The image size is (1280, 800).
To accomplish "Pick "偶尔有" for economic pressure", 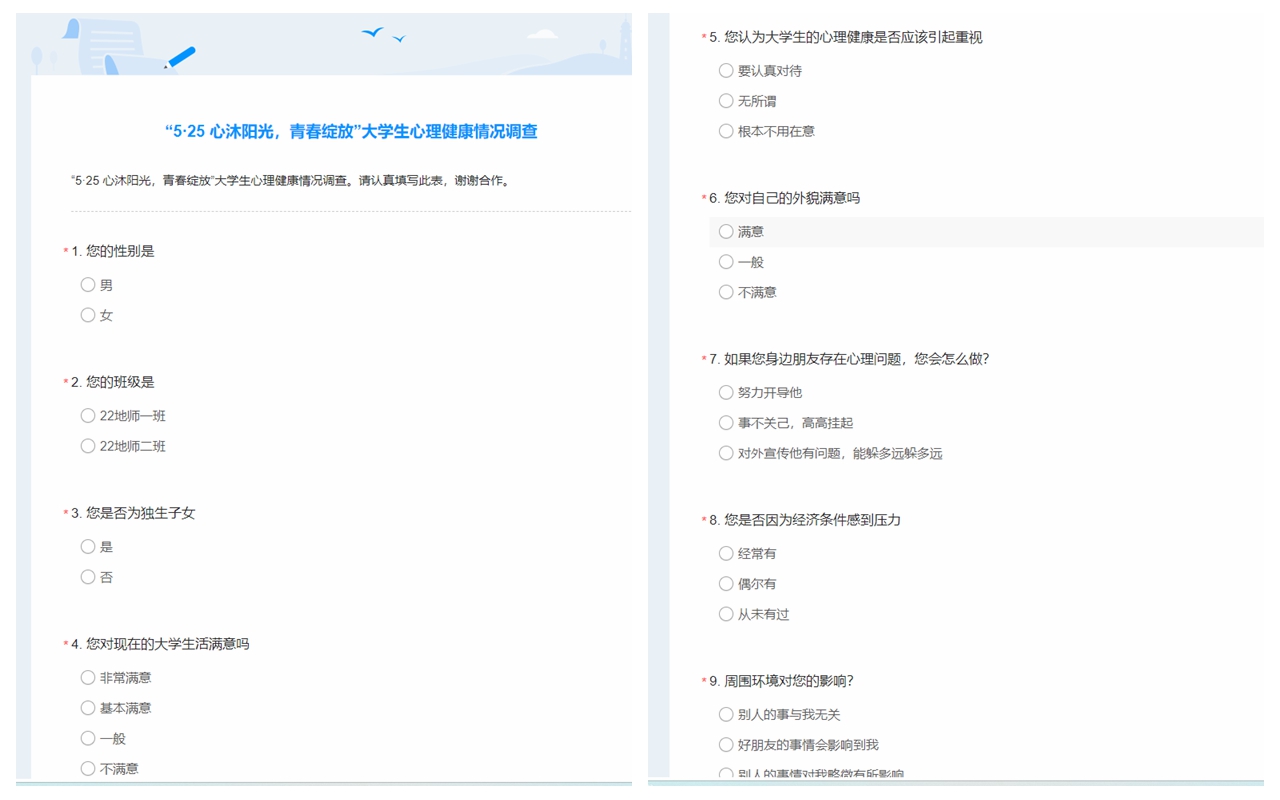I will coord(726,584).
